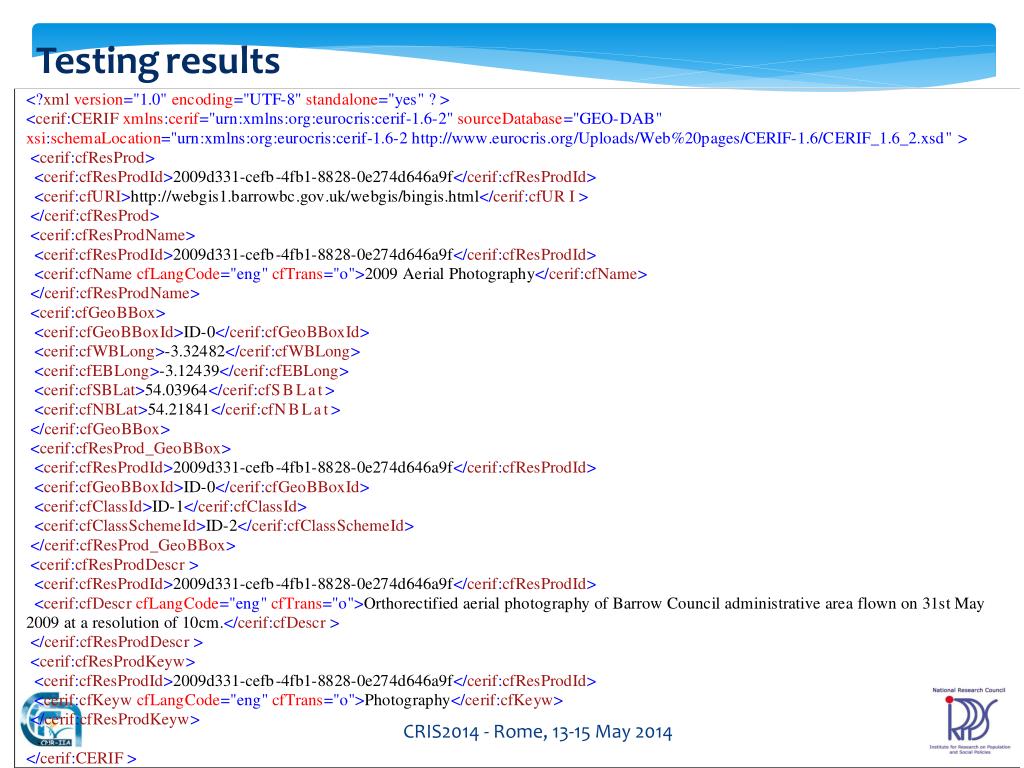The width and height of the screenshot is (1024, 768).
Task: Open the webgis1.barrowbc.gov.uk URL
Action: coord(305,197)
